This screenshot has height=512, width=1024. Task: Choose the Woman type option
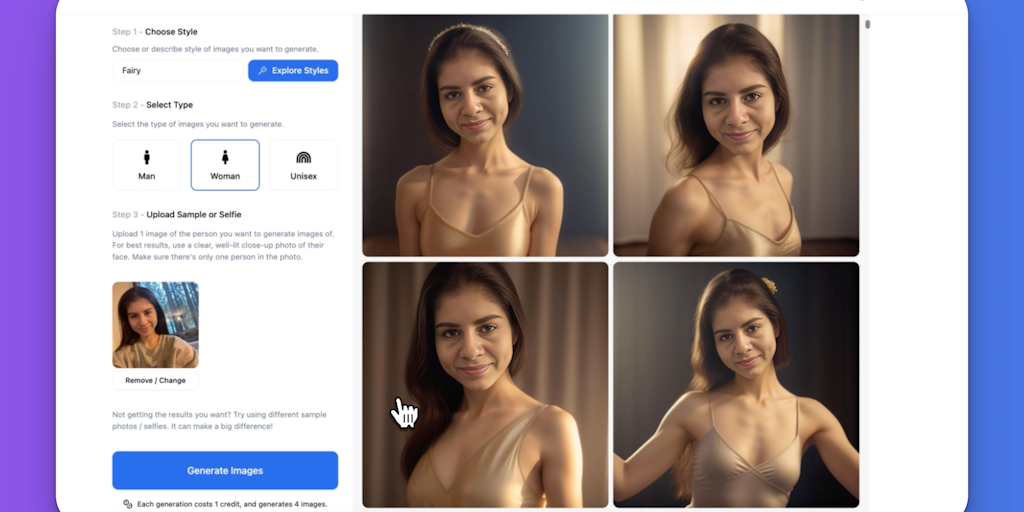(x=225, y=165)
